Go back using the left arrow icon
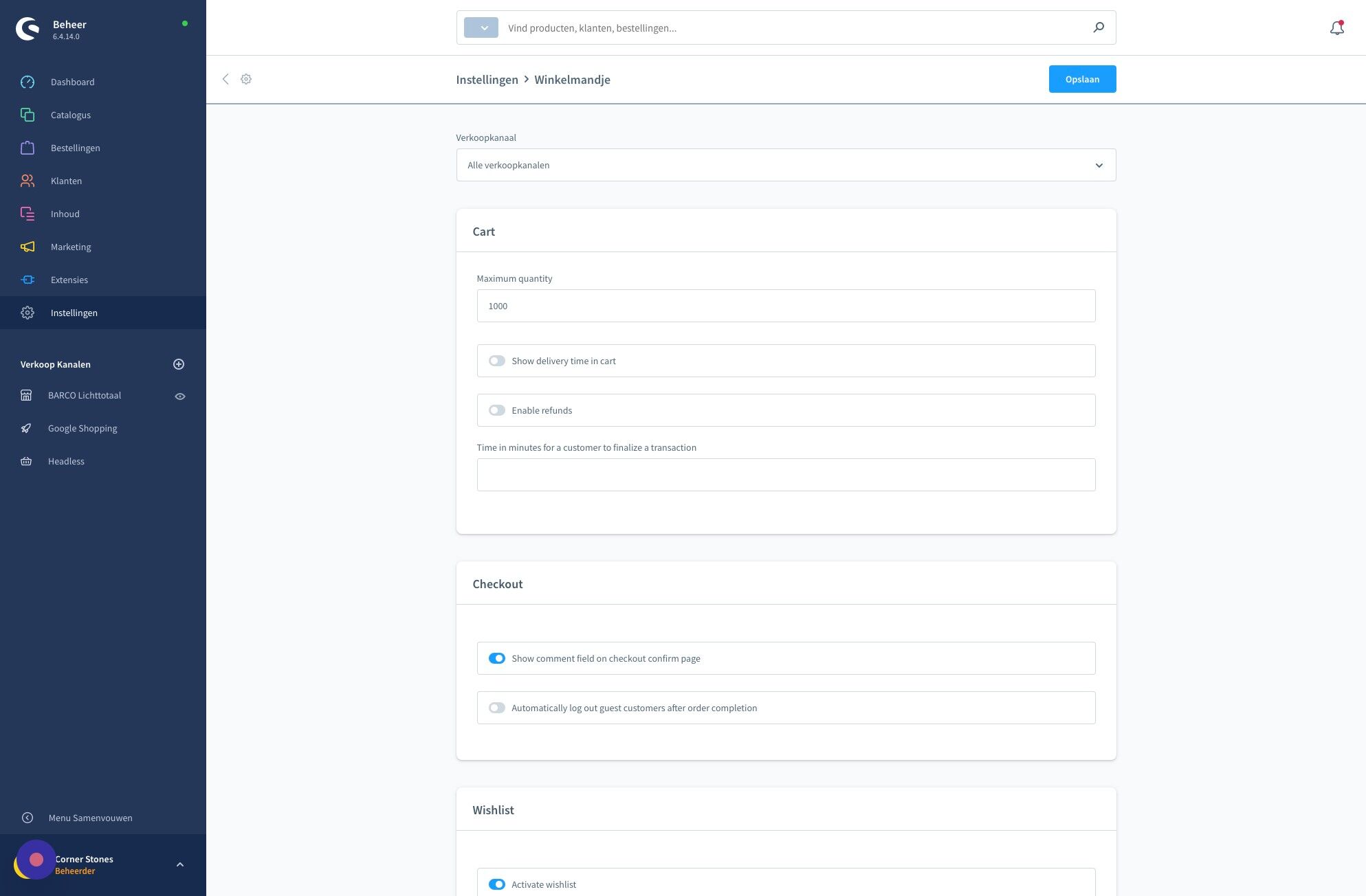 [x=225, y=79]
